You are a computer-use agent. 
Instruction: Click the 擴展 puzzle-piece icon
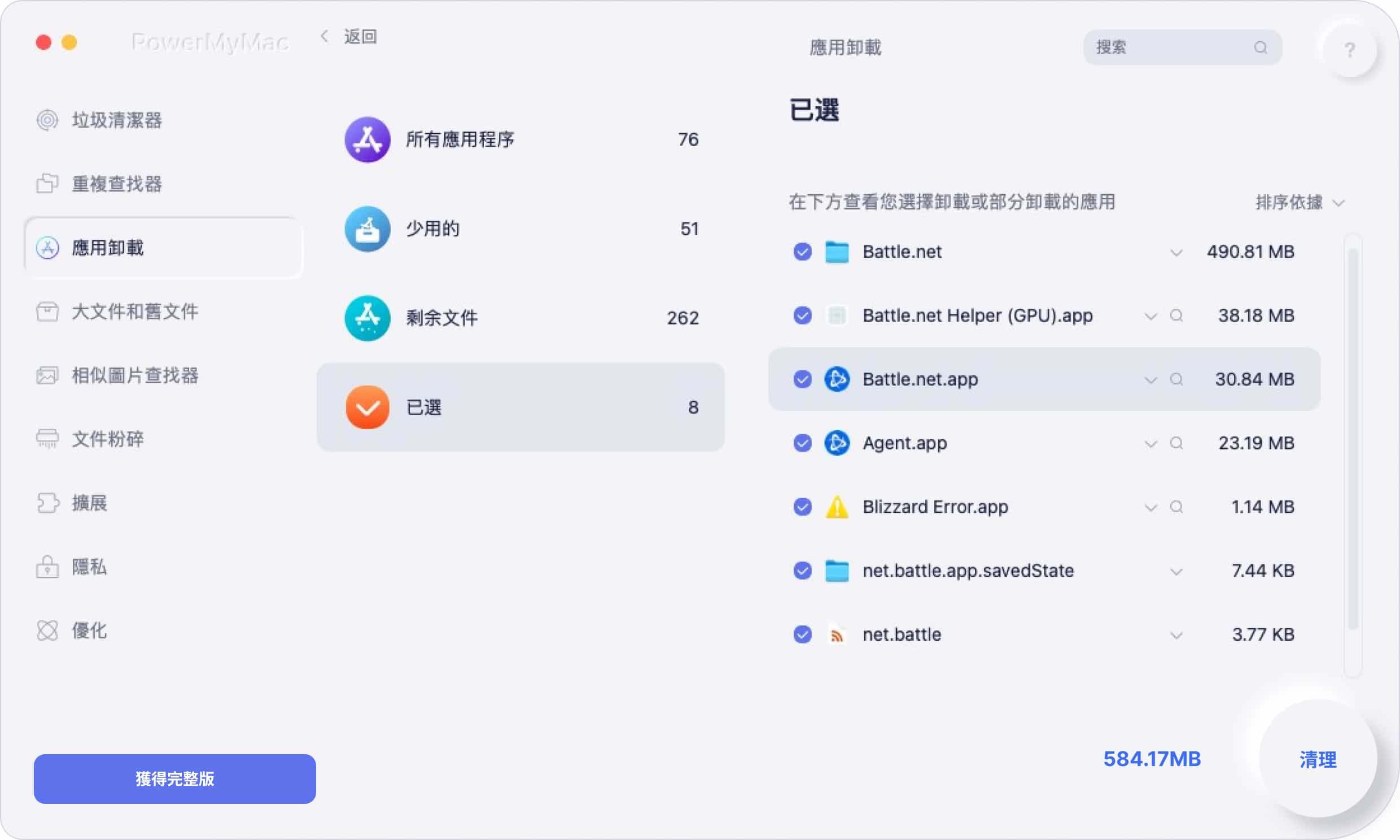pyautogui.click(x=47, y=502)
